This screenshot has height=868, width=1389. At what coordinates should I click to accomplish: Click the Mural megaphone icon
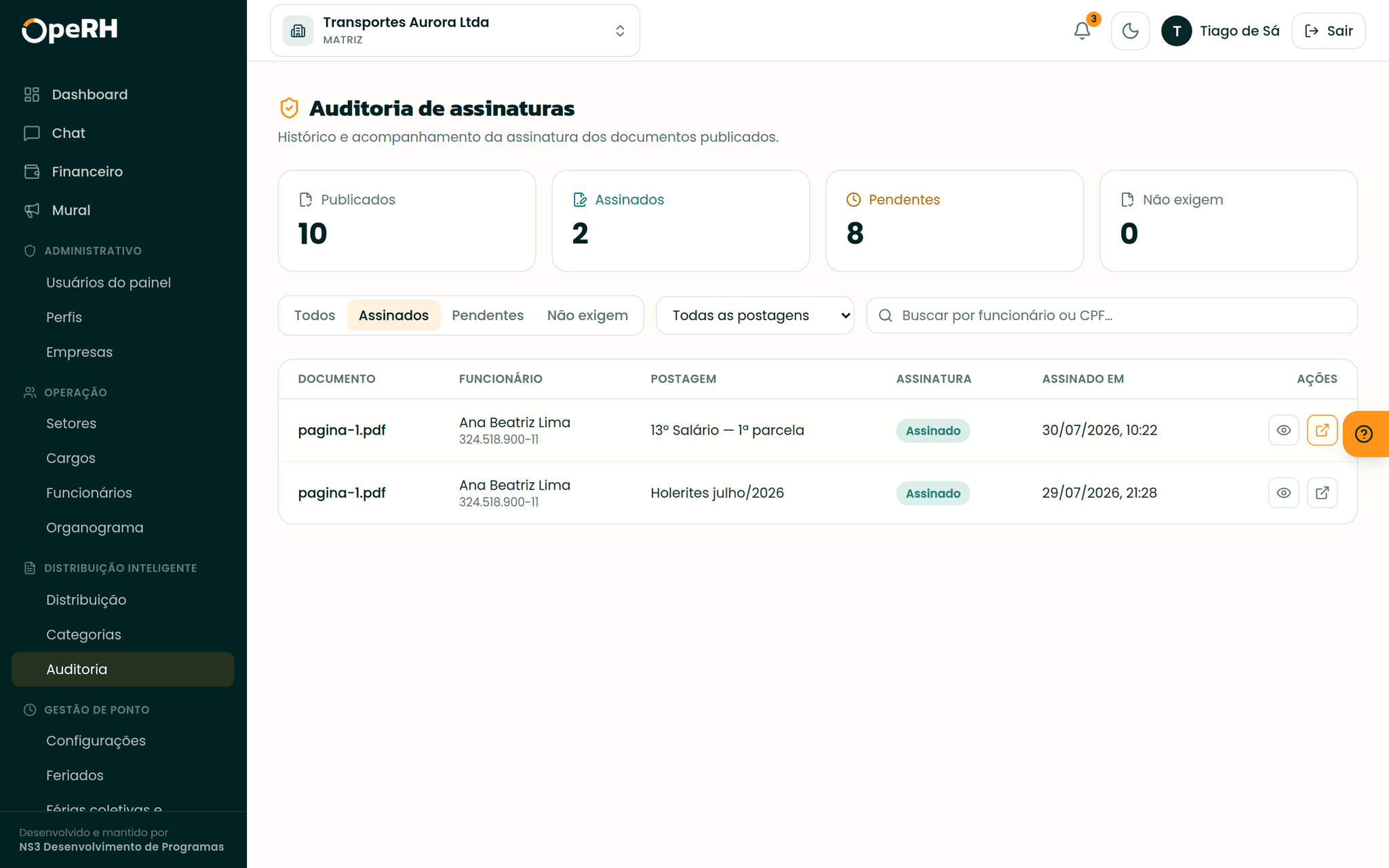click(32, 210)
